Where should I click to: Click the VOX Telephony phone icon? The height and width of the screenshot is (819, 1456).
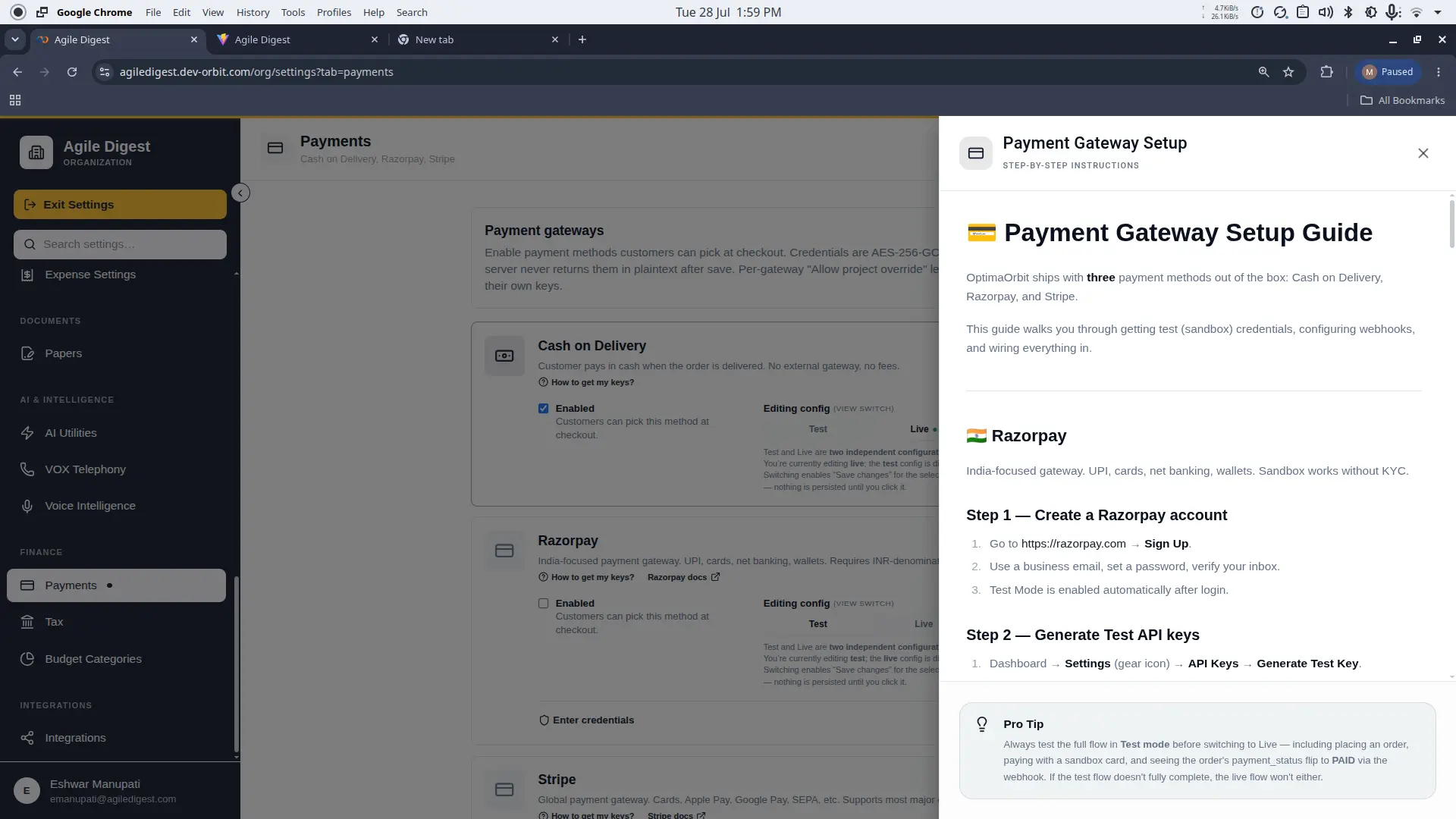pos(27,469)
